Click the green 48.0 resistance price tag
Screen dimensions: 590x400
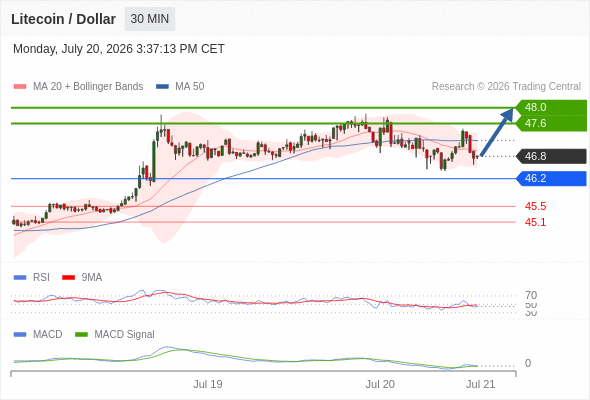pos(551,107)
